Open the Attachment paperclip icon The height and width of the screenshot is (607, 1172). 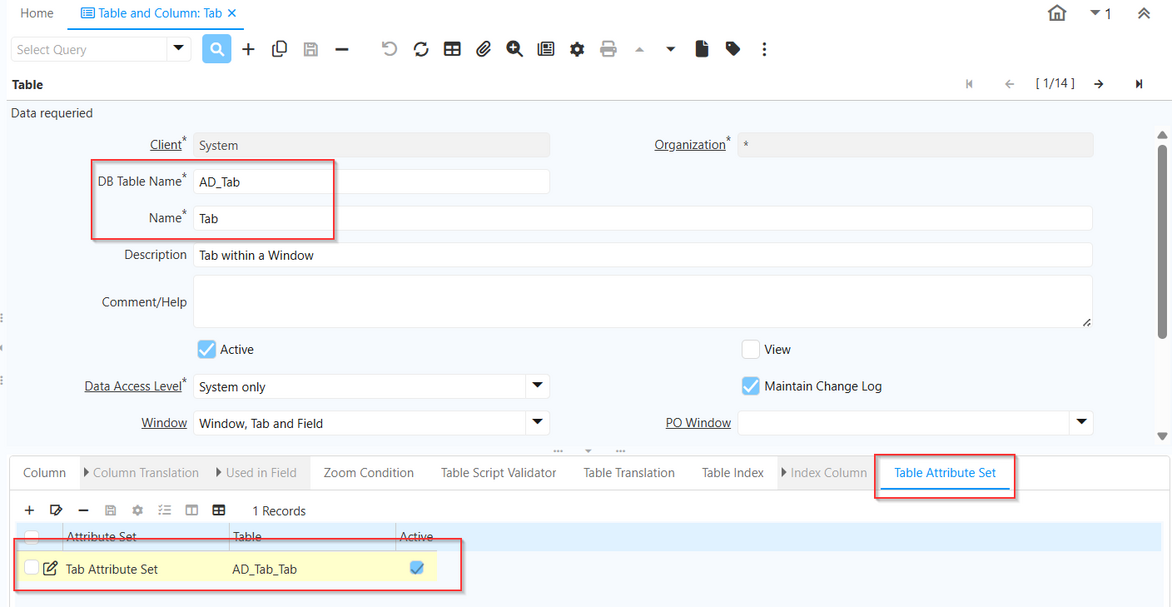click(483, 49)
